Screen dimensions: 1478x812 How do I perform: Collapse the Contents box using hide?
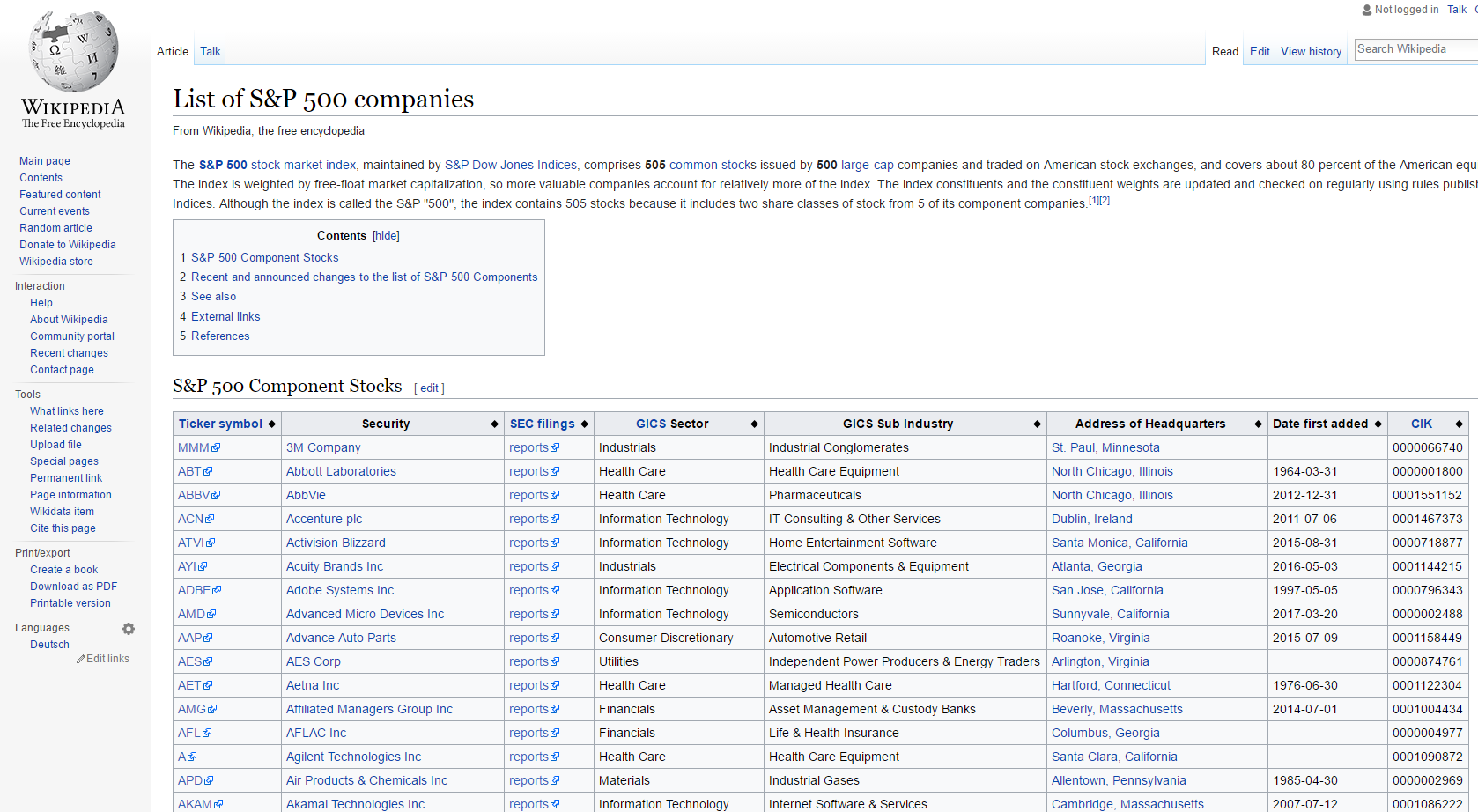(386, 235)
